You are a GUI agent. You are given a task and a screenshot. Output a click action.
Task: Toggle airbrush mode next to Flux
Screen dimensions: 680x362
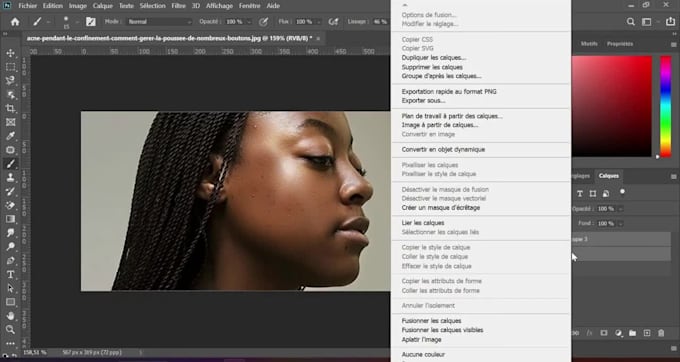coord(333,22)
